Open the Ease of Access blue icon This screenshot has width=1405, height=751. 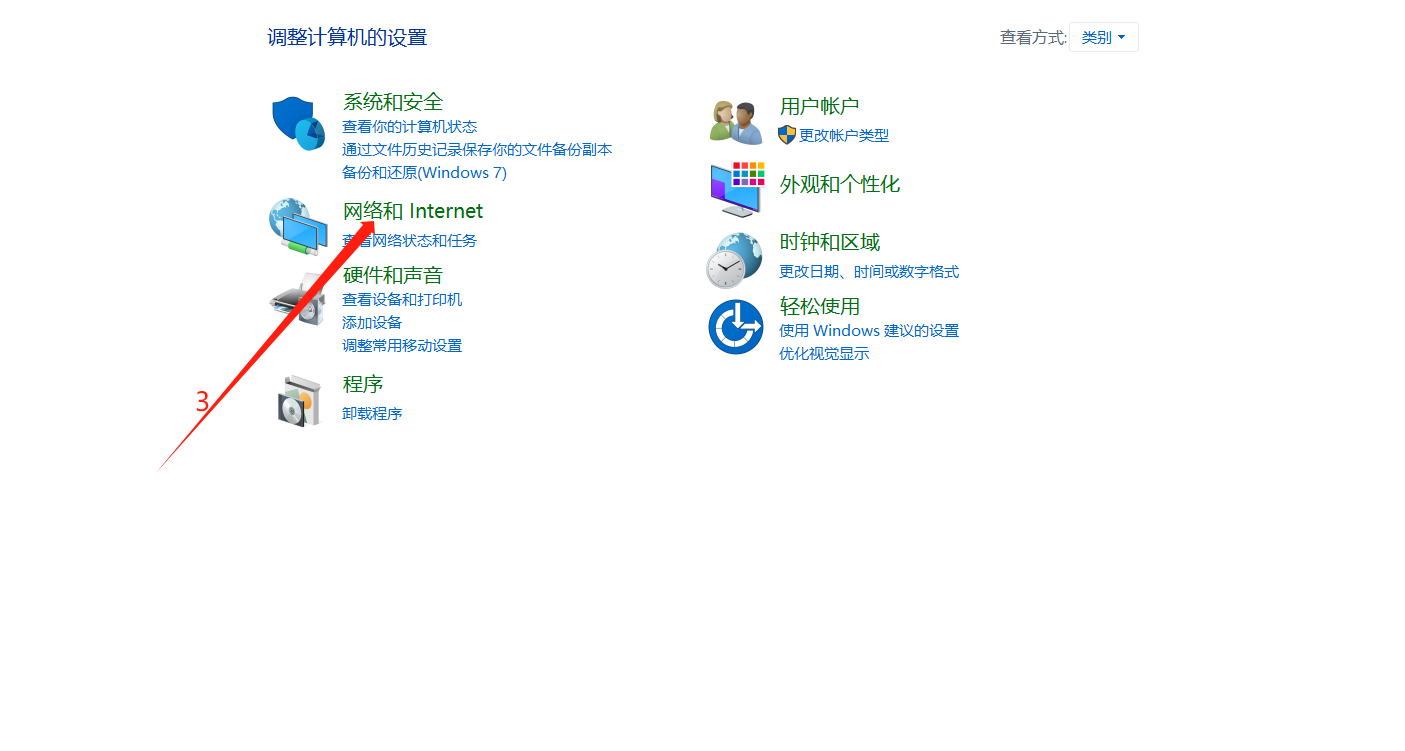pyautogui.click(x=736, y=327)
